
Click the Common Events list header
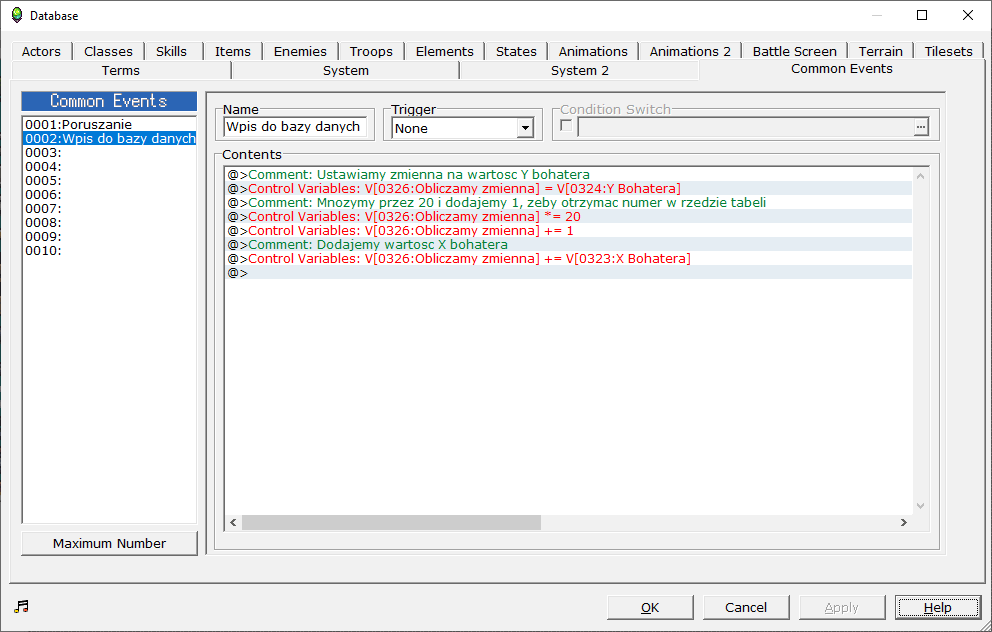point(109,101)
